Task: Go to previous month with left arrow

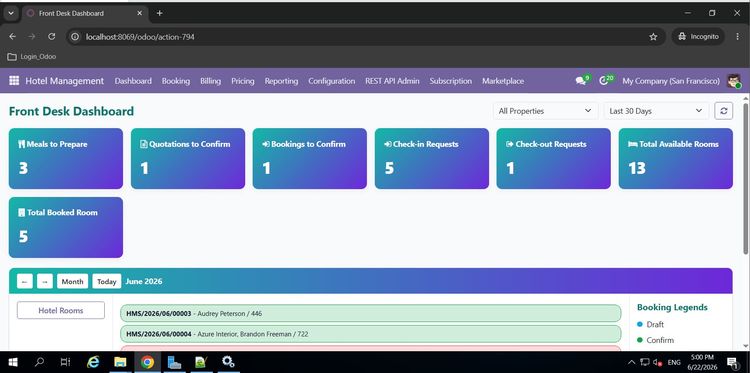Action: coord(25,281)
